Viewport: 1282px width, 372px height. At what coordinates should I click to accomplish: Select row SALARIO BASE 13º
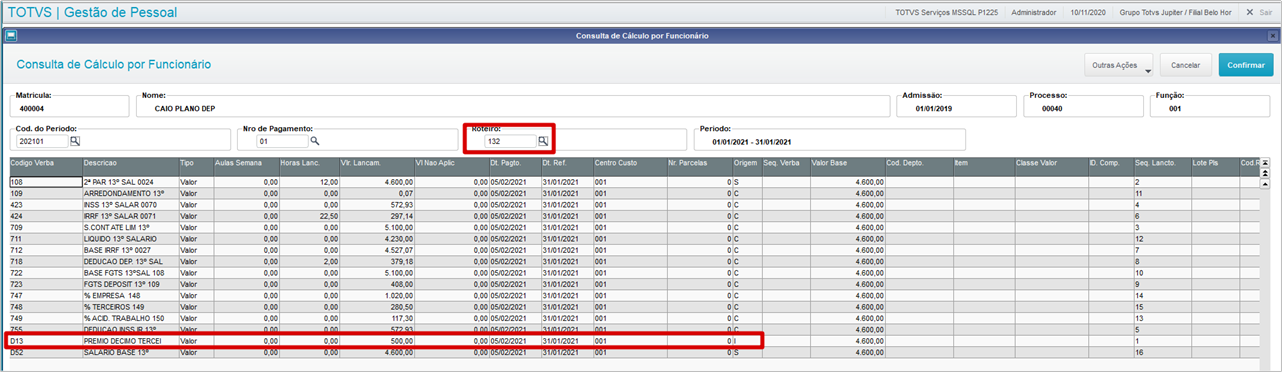point(634,352)
